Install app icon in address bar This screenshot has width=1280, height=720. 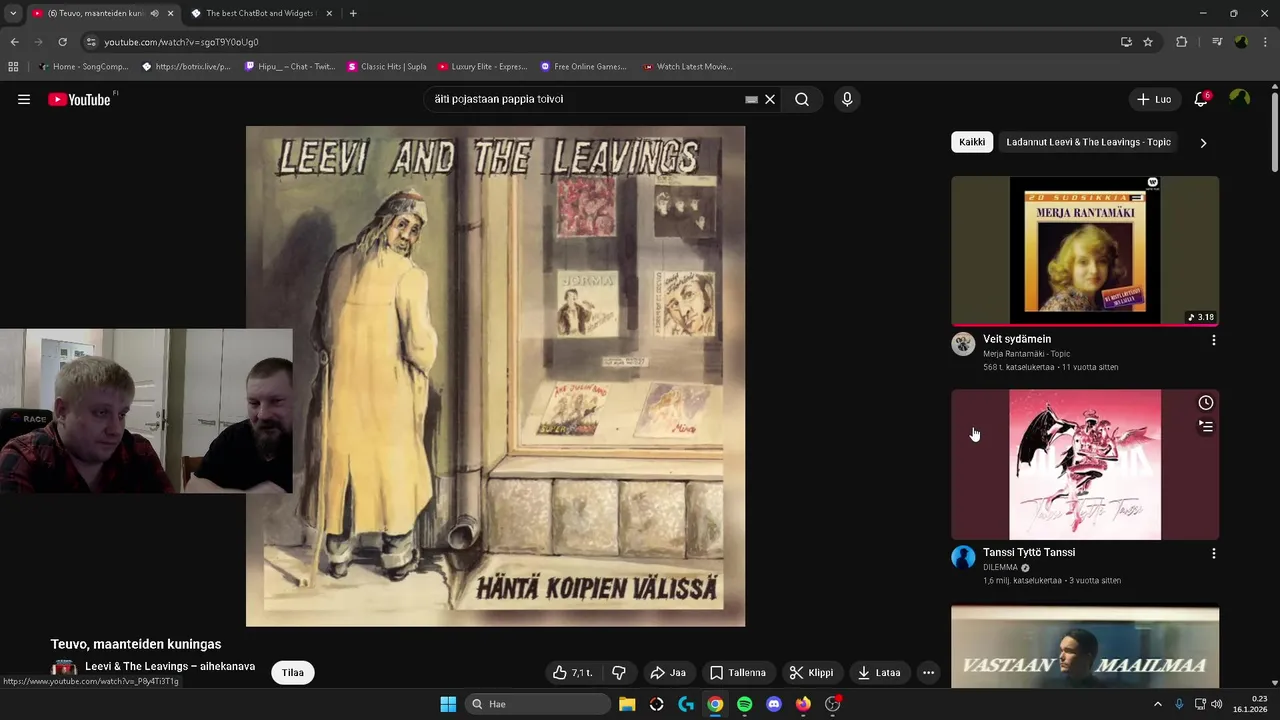pyautogui.click(x=1126, y=42)
